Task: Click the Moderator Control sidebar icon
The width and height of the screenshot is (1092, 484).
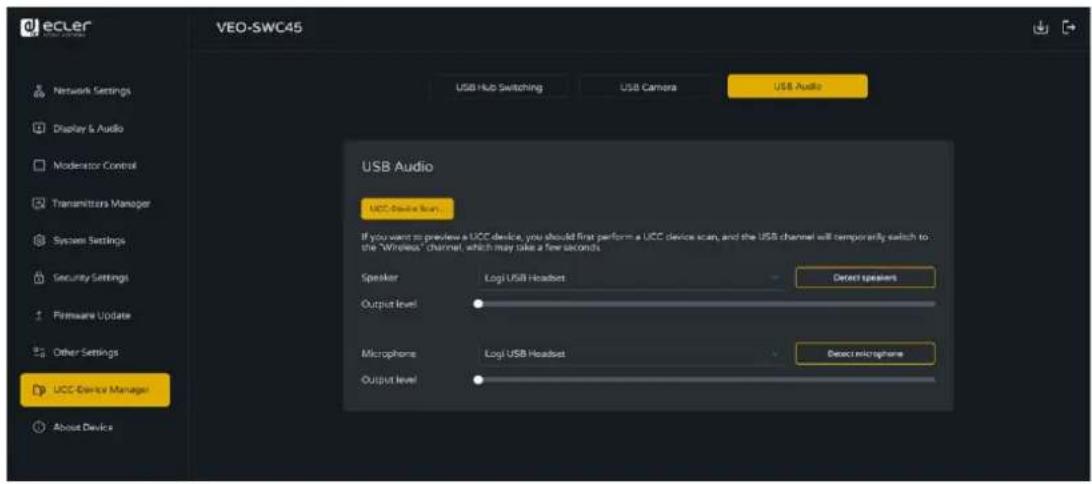Action: [40, 166]
